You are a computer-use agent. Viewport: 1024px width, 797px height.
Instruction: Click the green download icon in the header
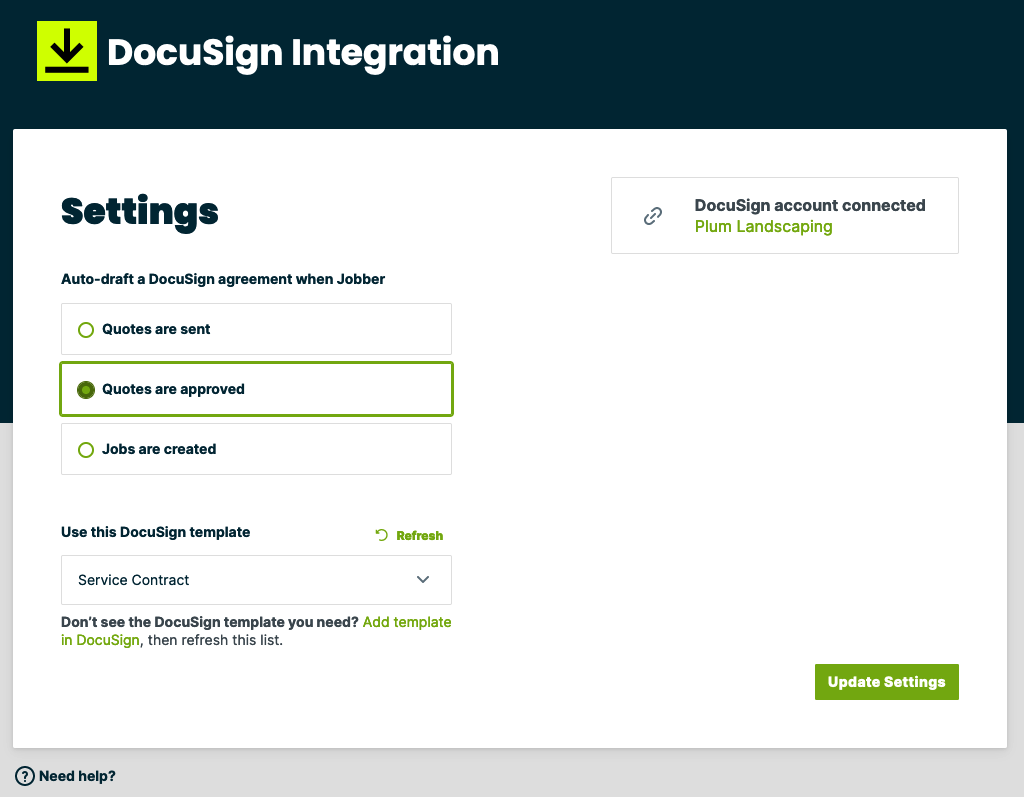(66, 50)
